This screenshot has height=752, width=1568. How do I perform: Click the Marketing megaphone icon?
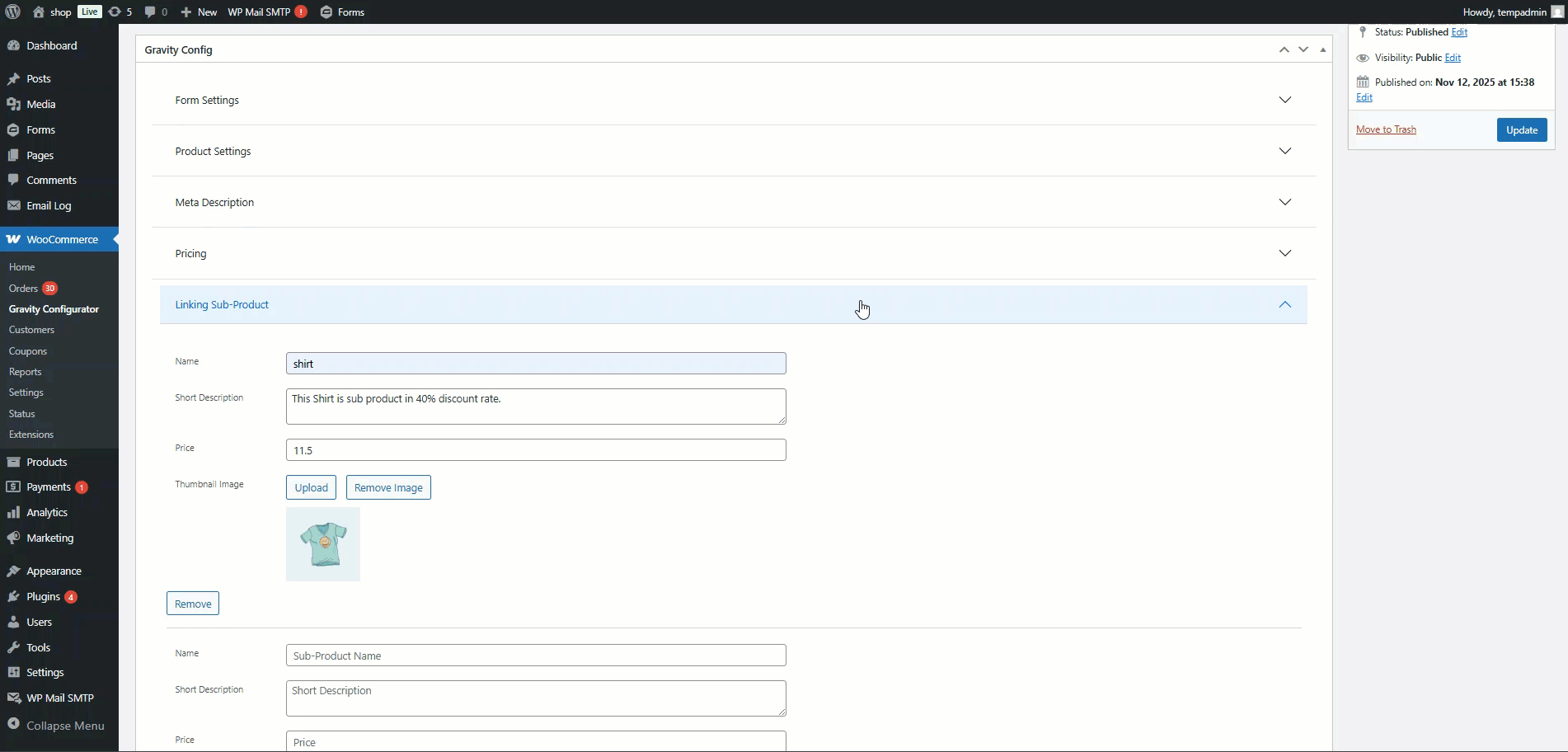tap(13, 538)
